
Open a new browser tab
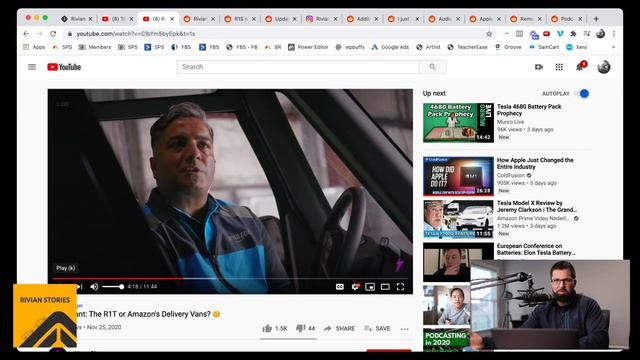[596, 19]
